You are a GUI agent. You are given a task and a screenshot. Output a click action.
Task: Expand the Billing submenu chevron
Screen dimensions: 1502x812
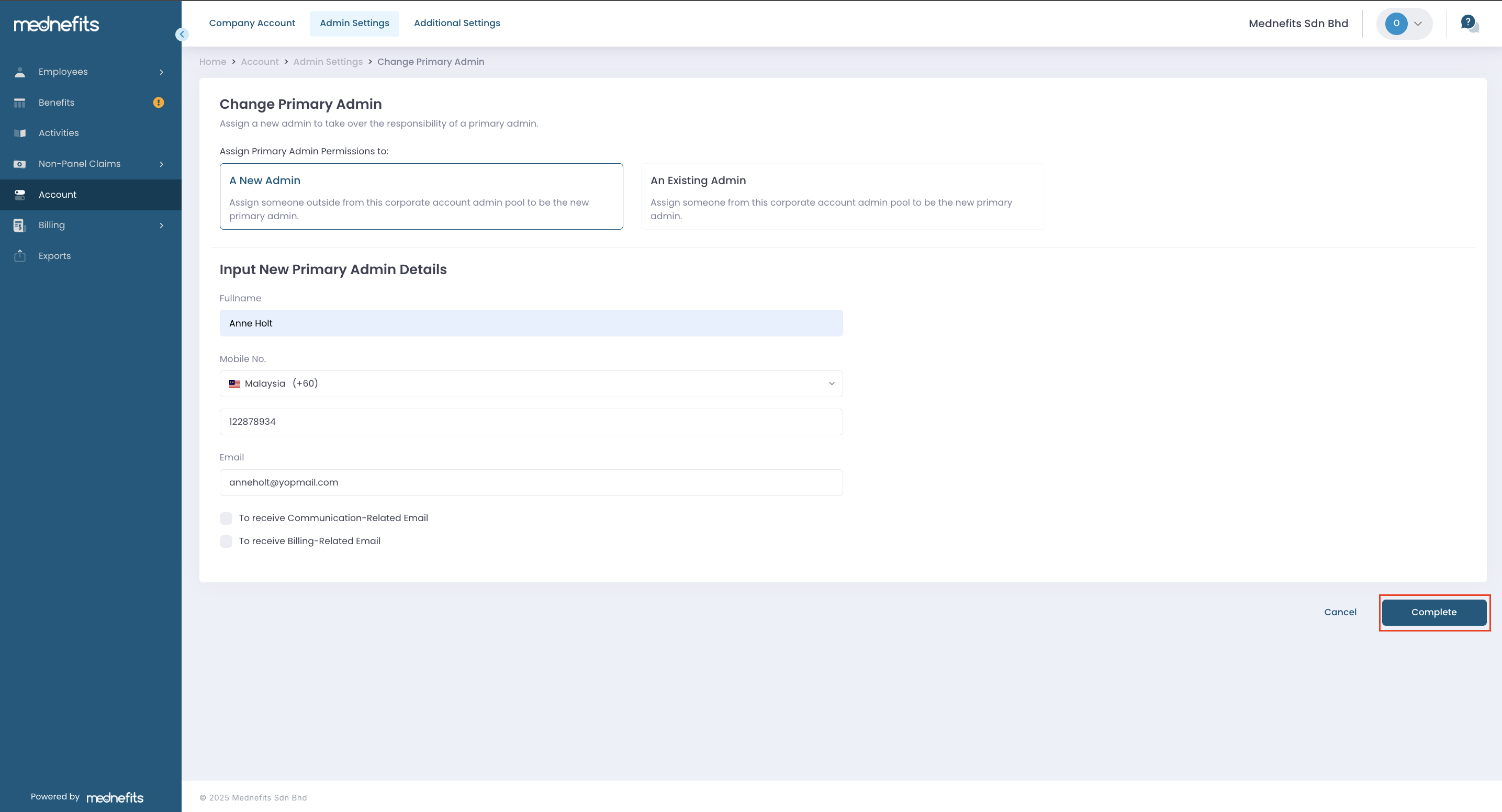click(162, 225)
